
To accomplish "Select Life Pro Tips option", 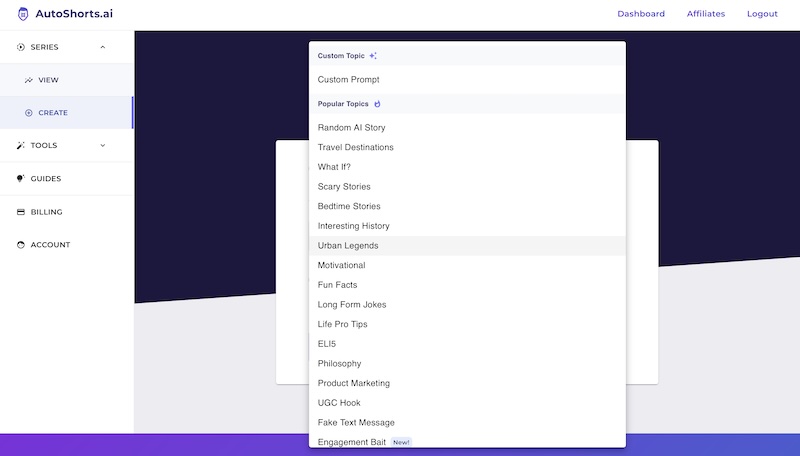I will (467, 324).
